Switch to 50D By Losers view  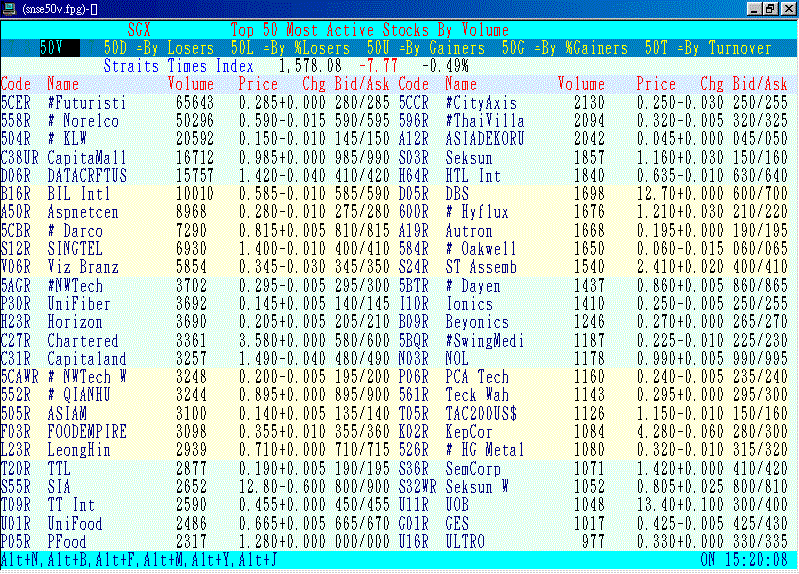coord(158,48)
